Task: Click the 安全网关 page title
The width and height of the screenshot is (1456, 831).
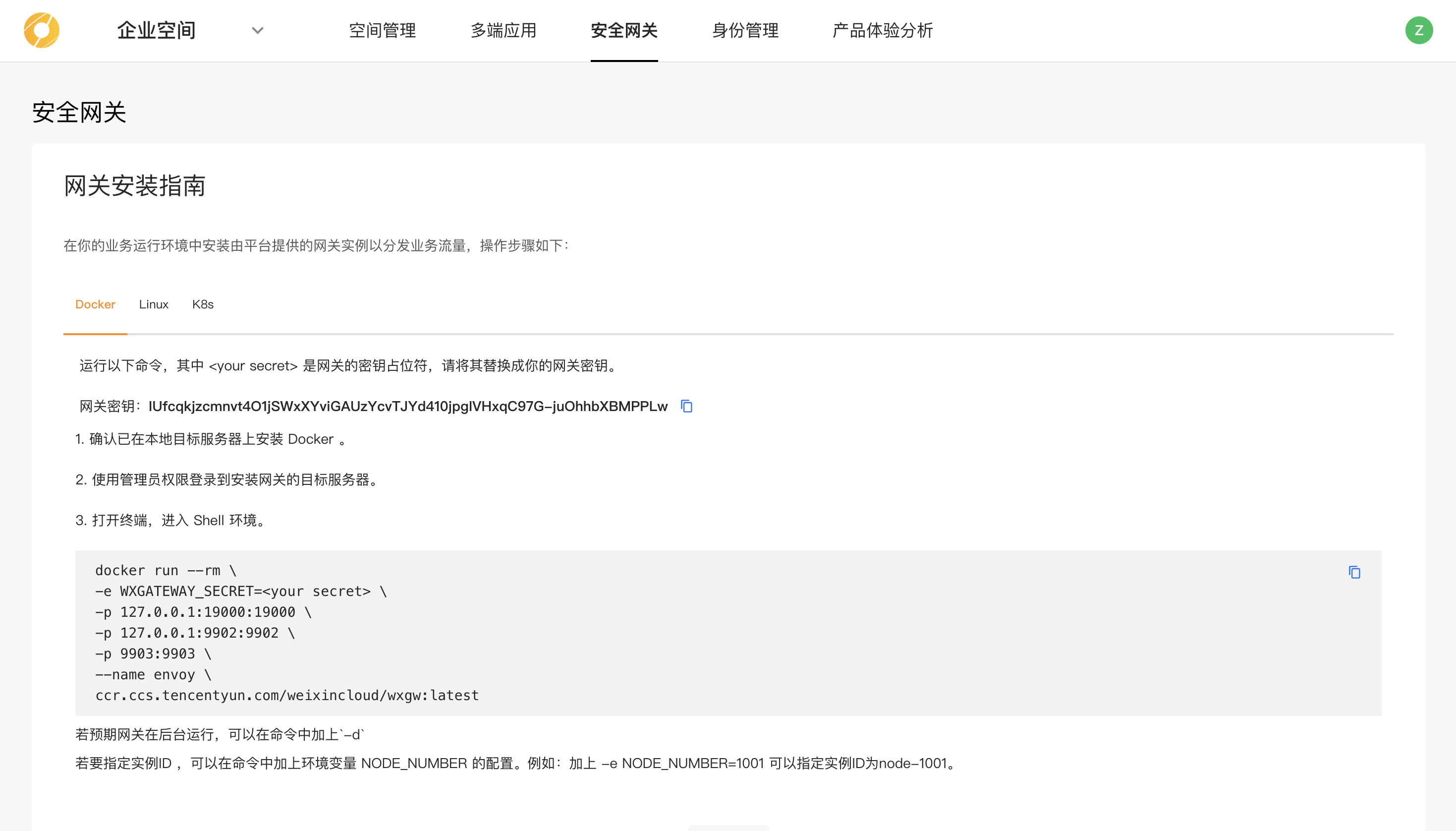Action: tap(79, 112)
